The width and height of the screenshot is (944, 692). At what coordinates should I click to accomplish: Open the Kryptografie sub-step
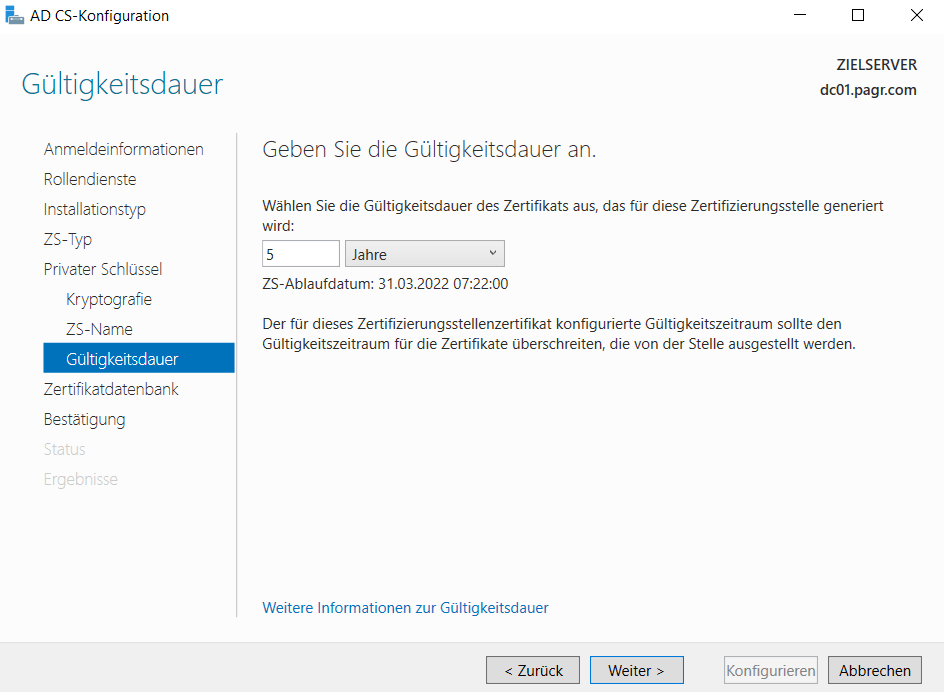(x=109, y=299)
